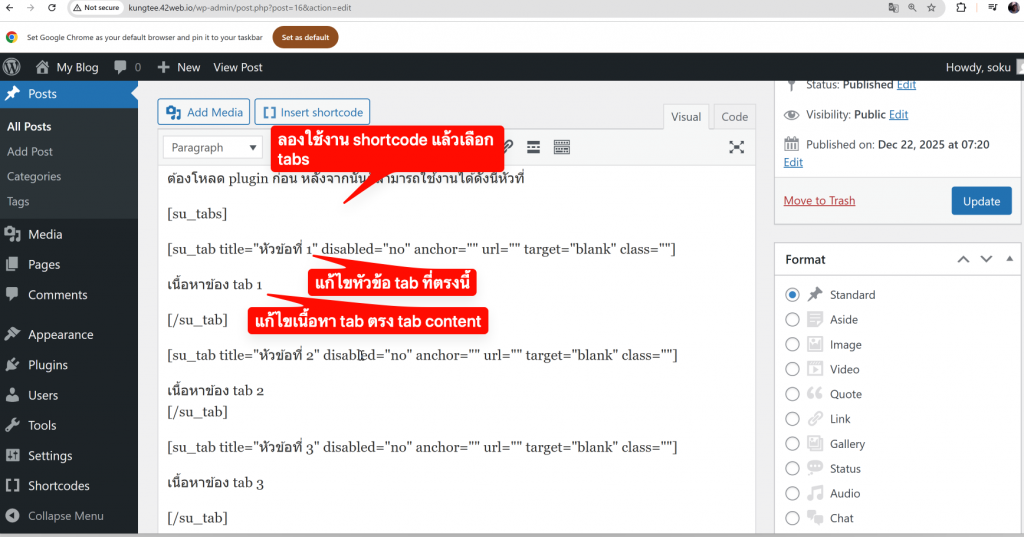Screen dimensions: 1024x537
Task: Open Appearance menu in sidebar
Action: pyautogui.click(x=60, y=335)
